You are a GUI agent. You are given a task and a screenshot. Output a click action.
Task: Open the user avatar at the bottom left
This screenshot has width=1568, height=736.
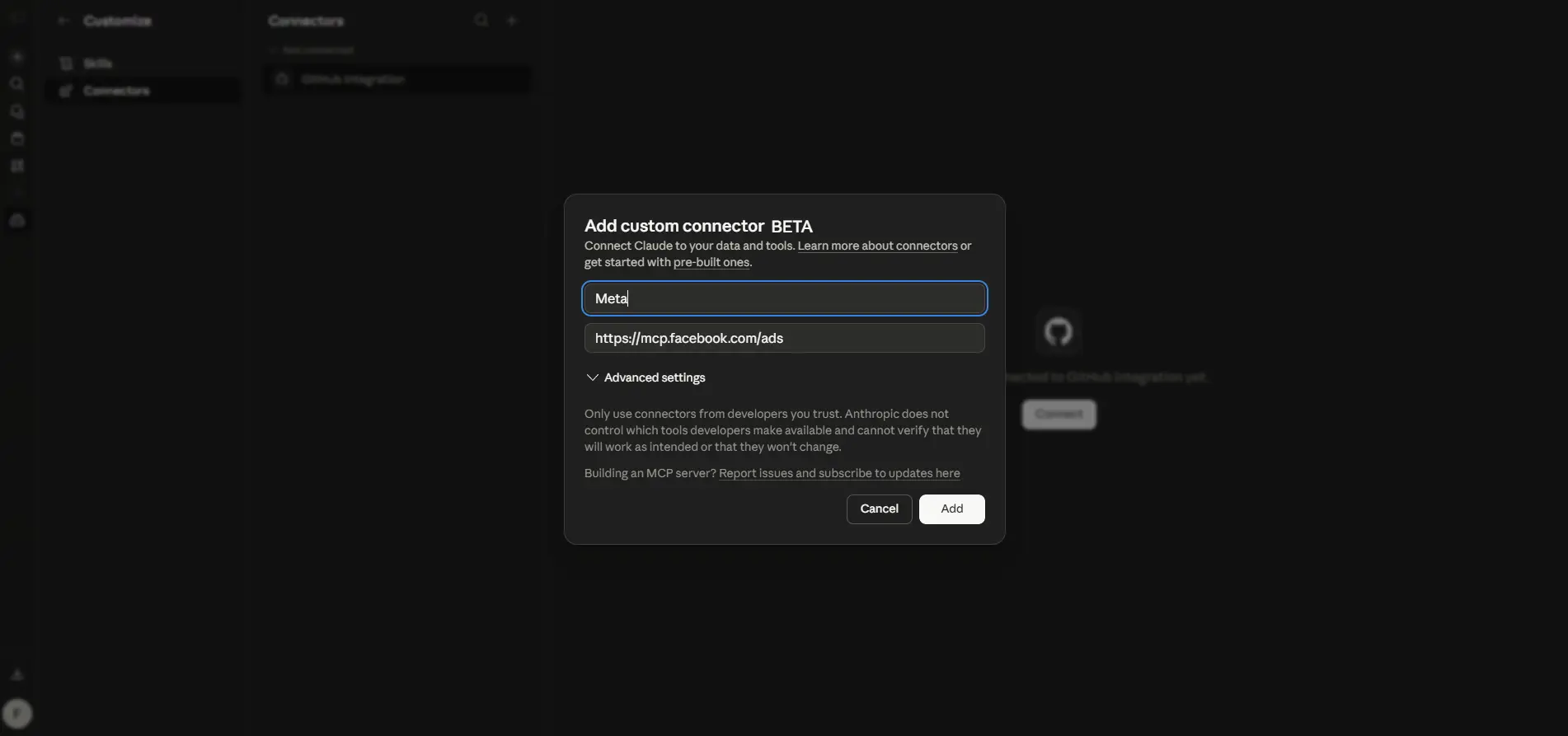coord(17,714)
